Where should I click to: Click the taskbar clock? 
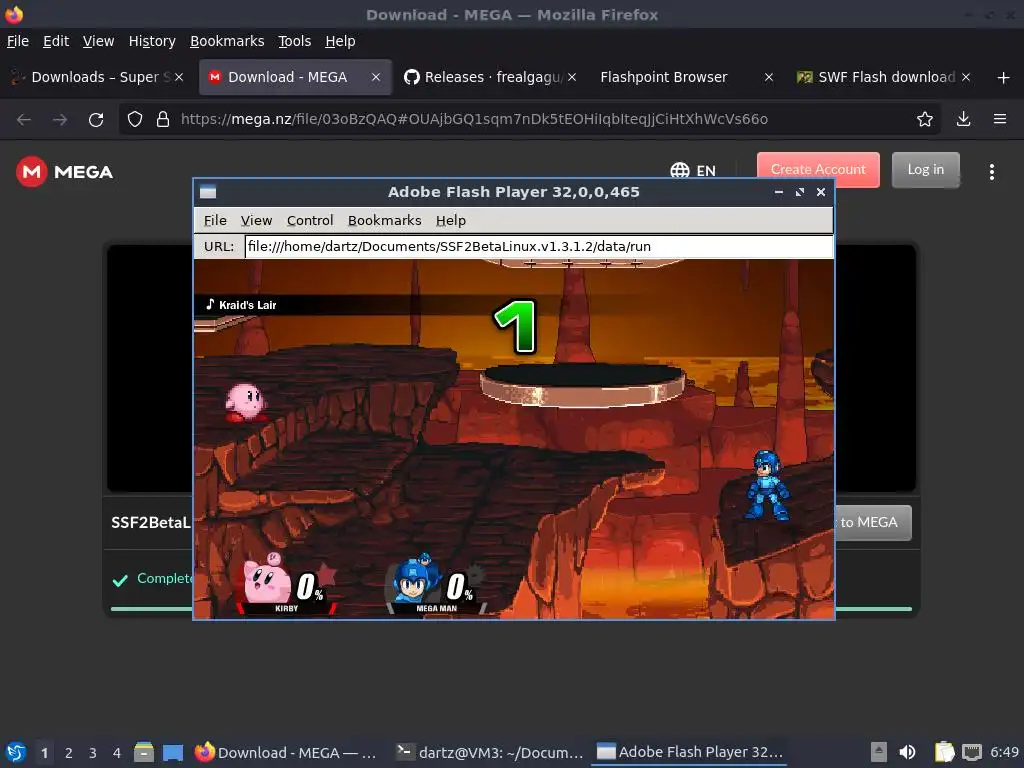pos(1004,752)
